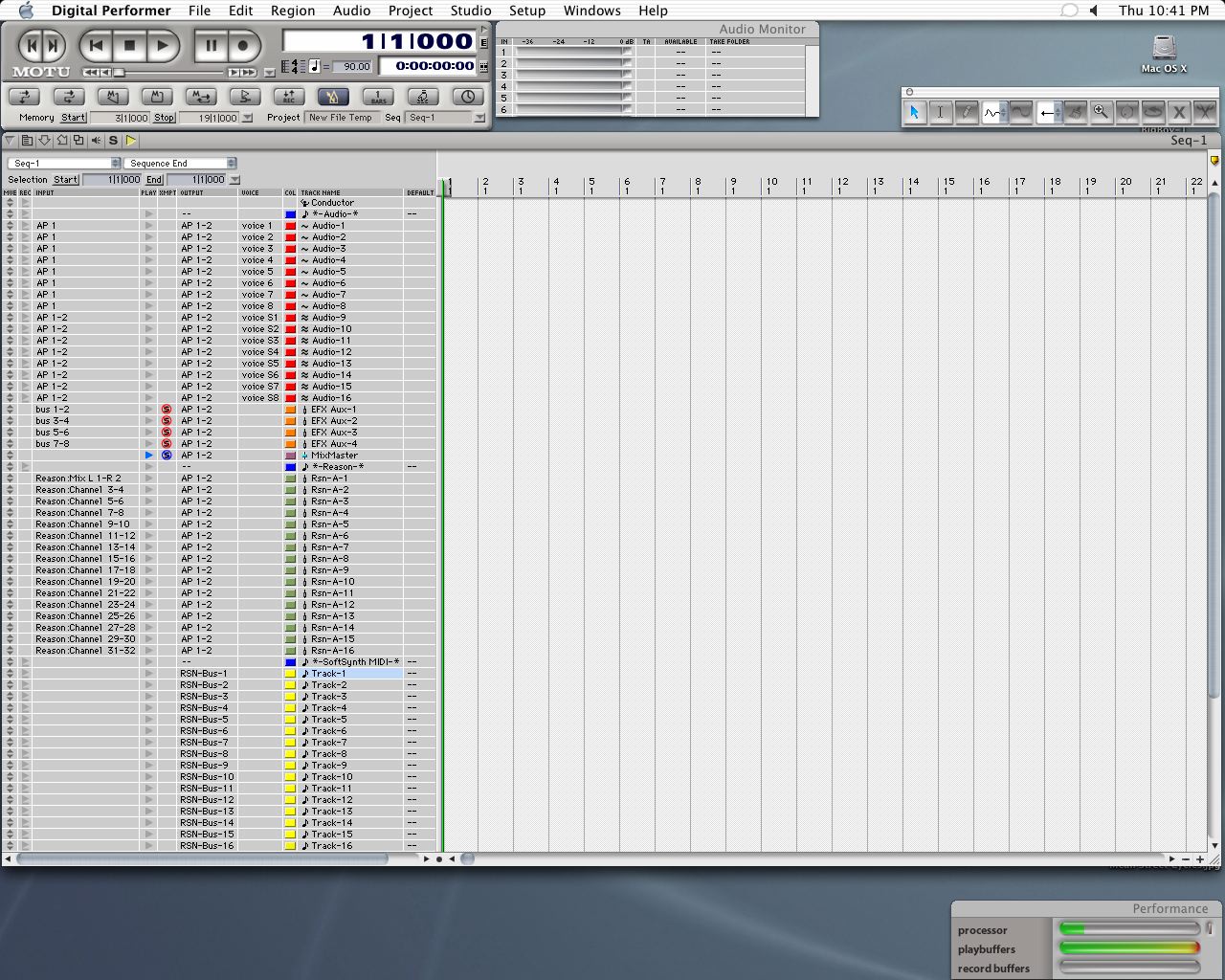Click the yellow auto-scroll play icon
Screen dimensions: 1225x980
point(131,141)
